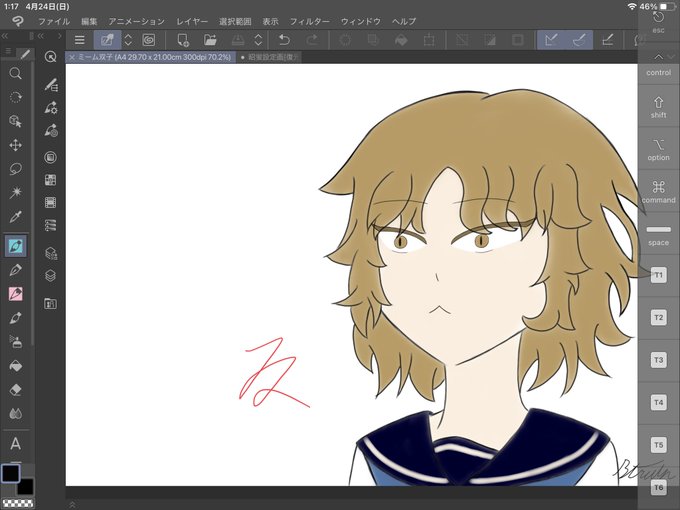The width and height of the screenshot is (680, 510).
Task: Expand stepper arrows beside the save icon
Action: click(258, 40)
